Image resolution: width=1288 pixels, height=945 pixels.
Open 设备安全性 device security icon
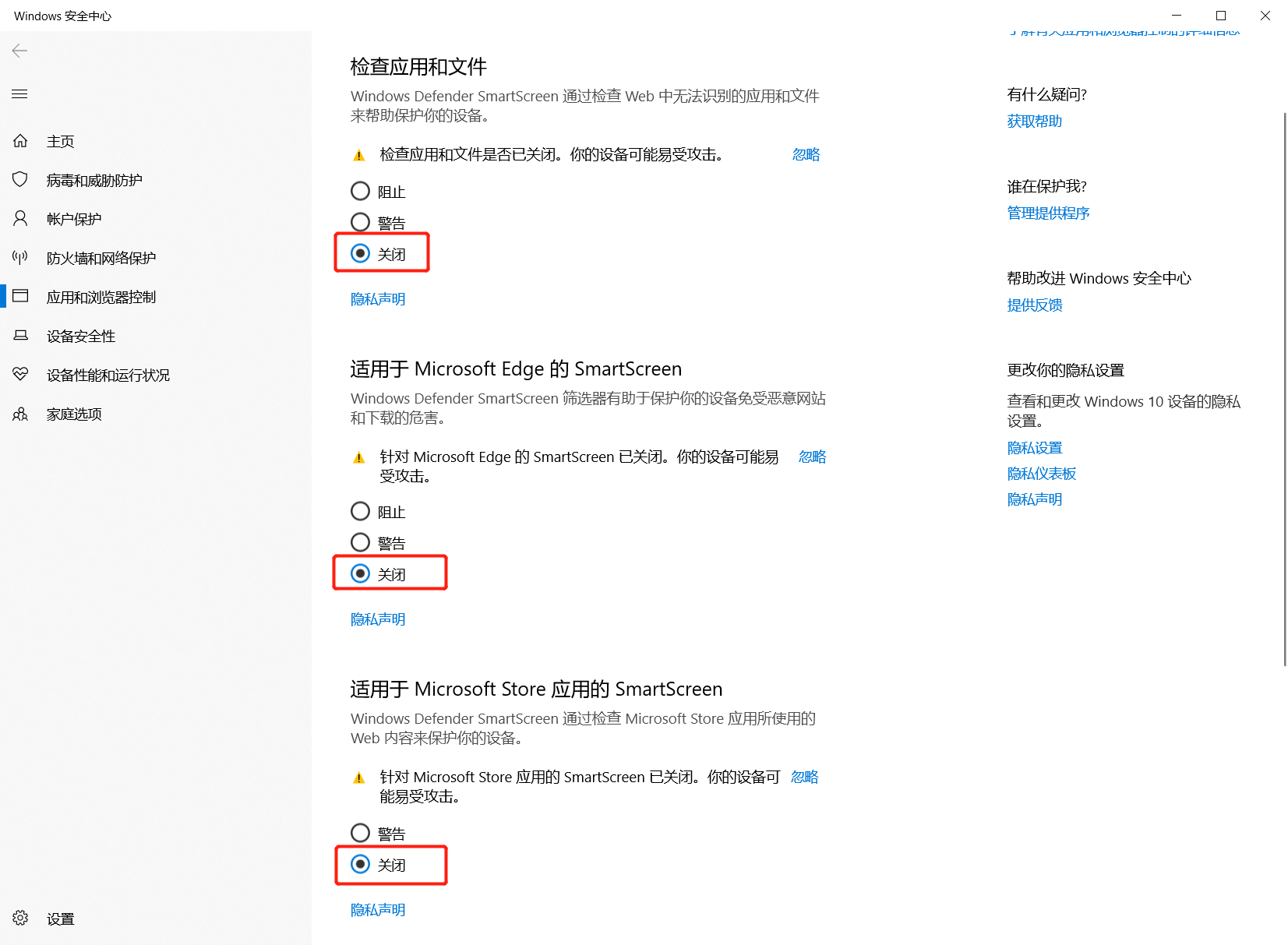pyautogui.click(x=20, y=336)
